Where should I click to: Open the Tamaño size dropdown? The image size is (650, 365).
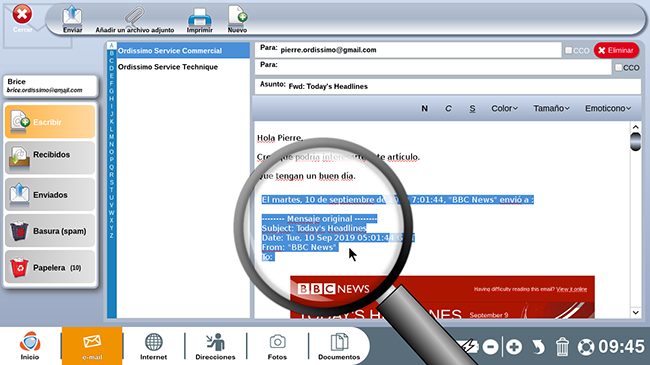(x=551, y=108)
